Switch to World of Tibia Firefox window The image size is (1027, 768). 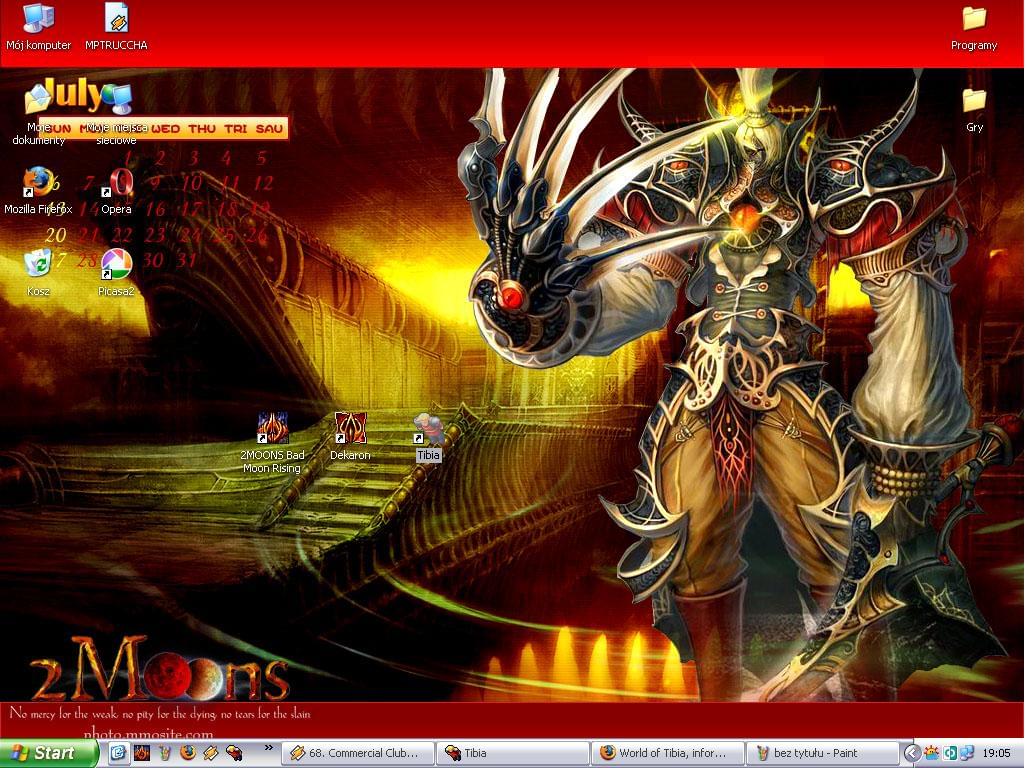point(668,753)
